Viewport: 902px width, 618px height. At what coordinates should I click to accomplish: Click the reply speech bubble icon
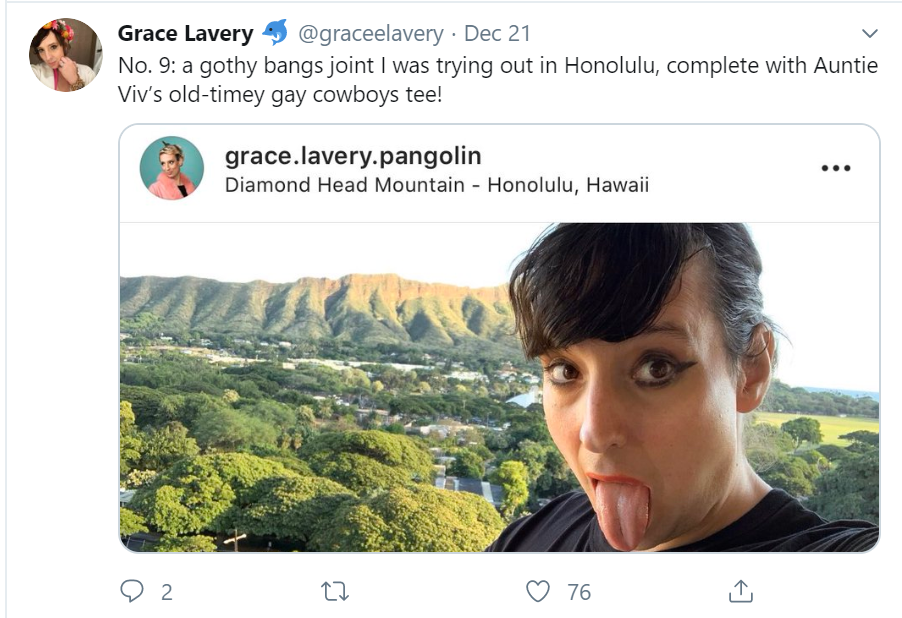(132, 591)
